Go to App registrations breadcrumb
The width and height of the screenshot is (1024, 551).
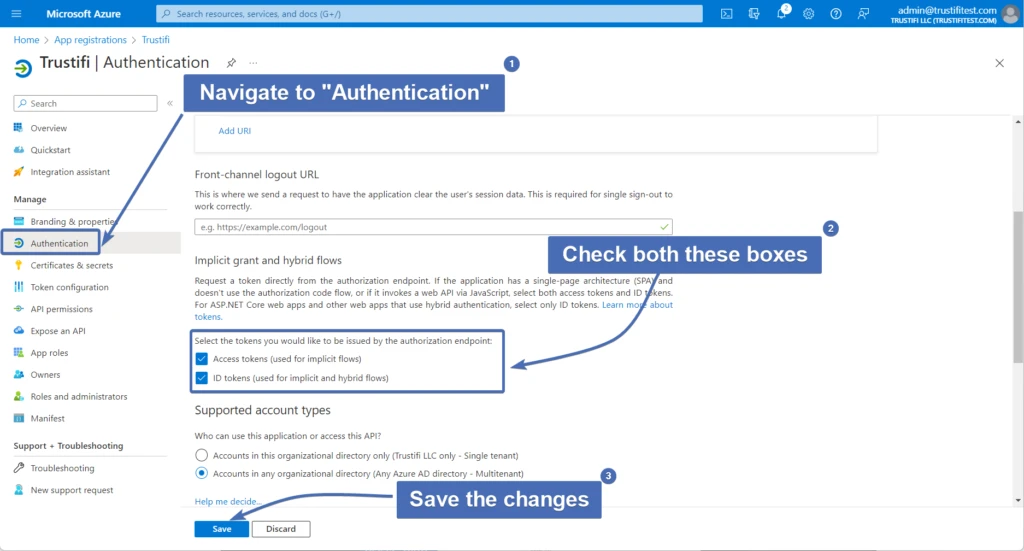pos(90,40)
